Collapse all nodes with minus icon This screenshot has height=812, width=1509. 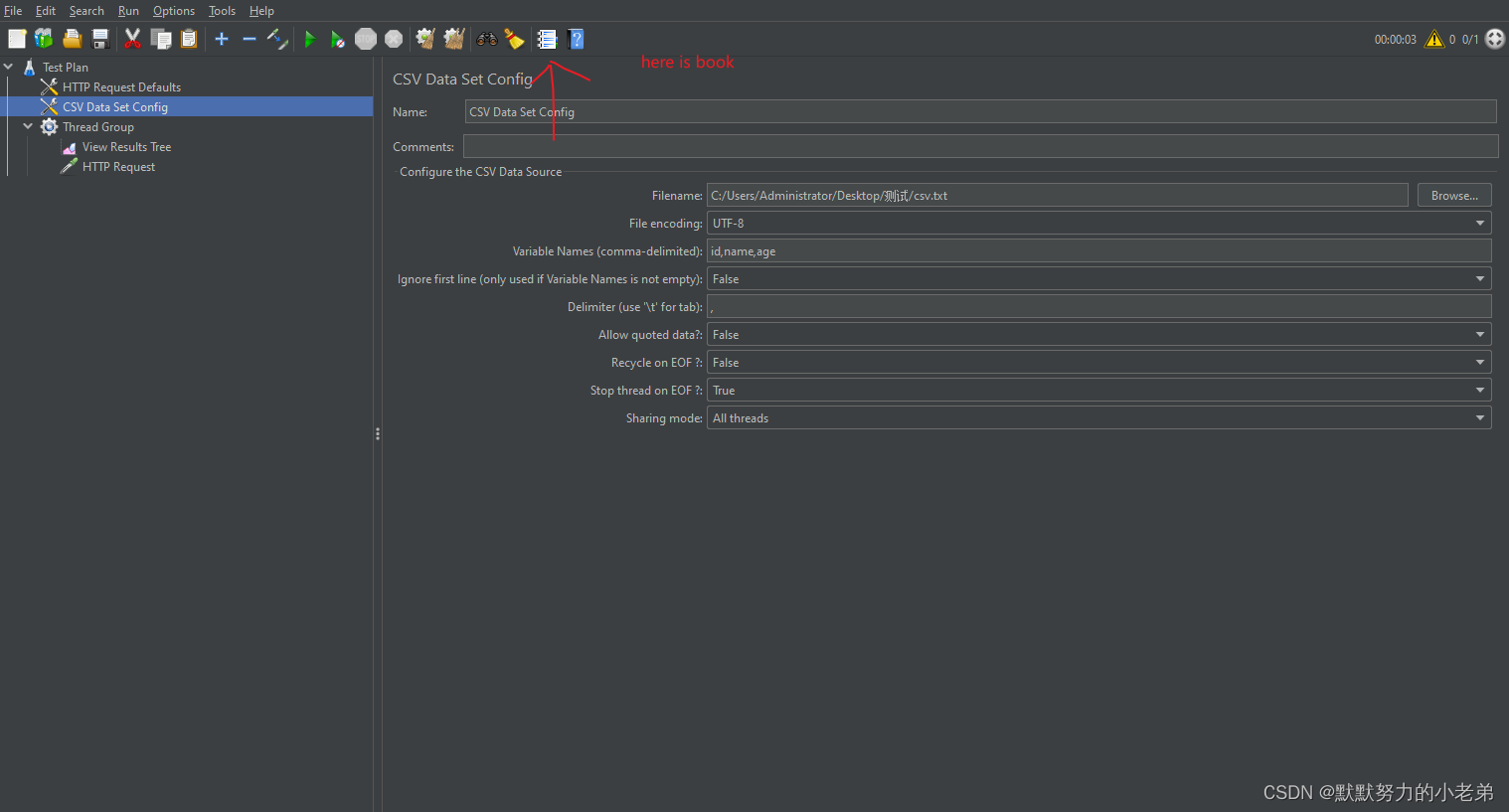250,39
